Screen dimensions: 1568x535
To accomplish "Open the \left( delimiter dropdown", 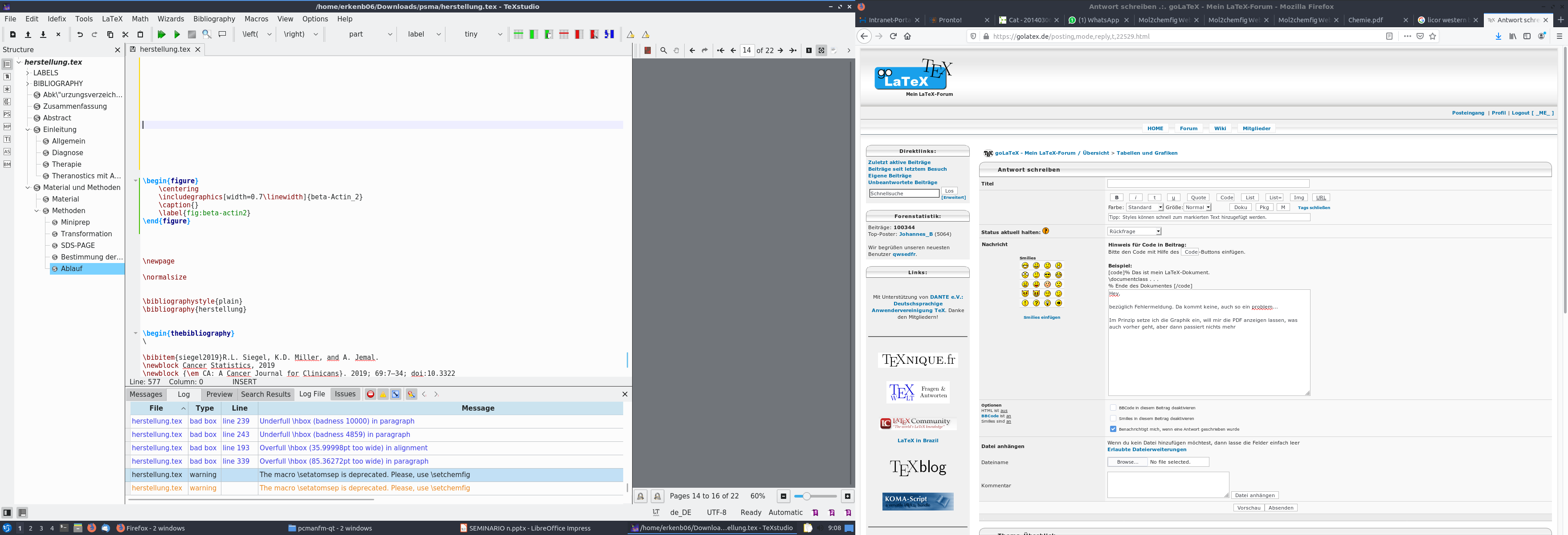I will pyautogui.click(x=269, y=35).
